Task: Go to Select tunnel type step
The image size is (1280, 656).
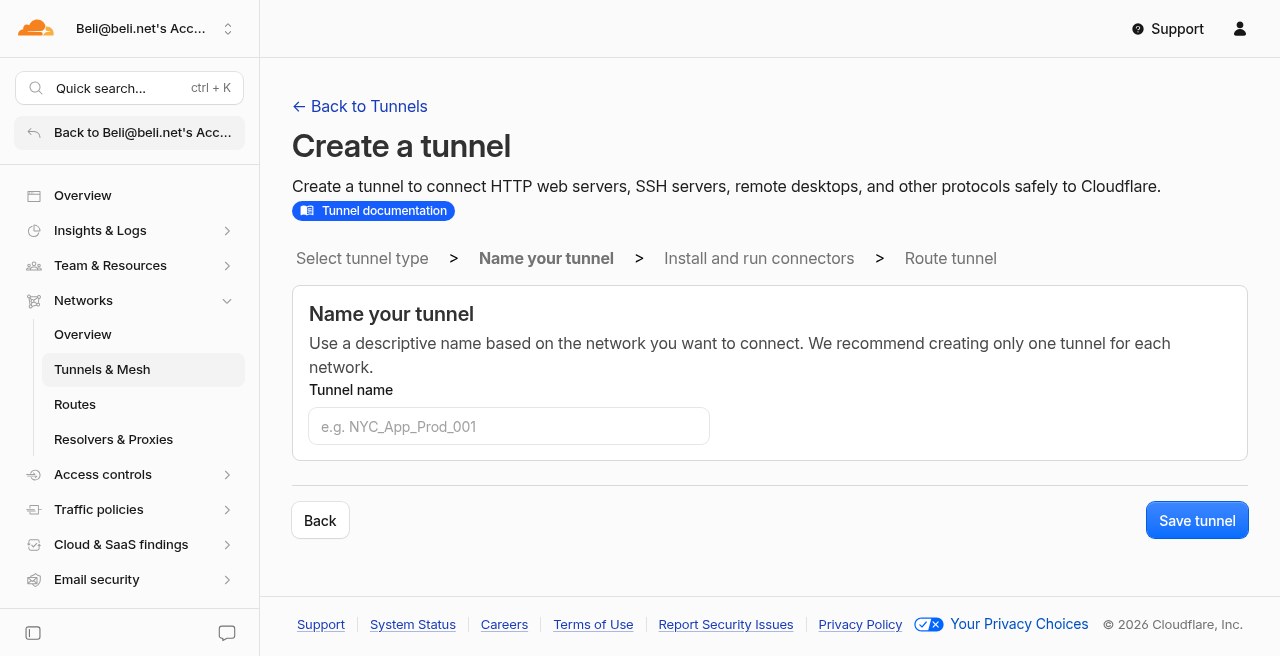Action: [x=362, y=258]
